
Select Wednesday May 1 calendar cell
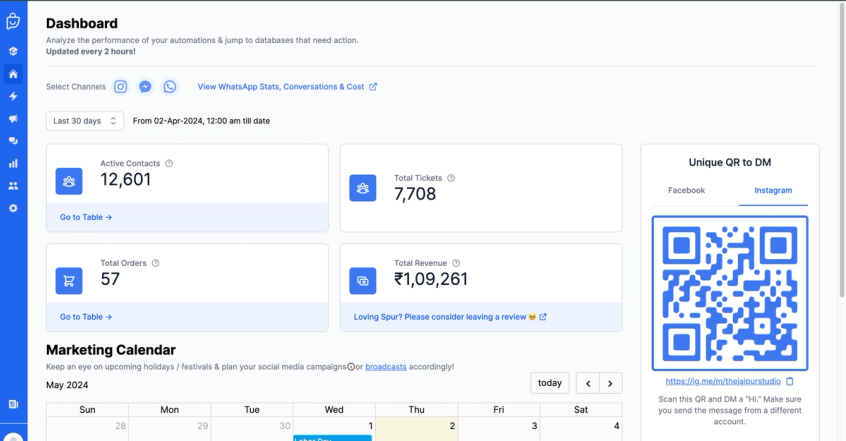coord(334,429)
